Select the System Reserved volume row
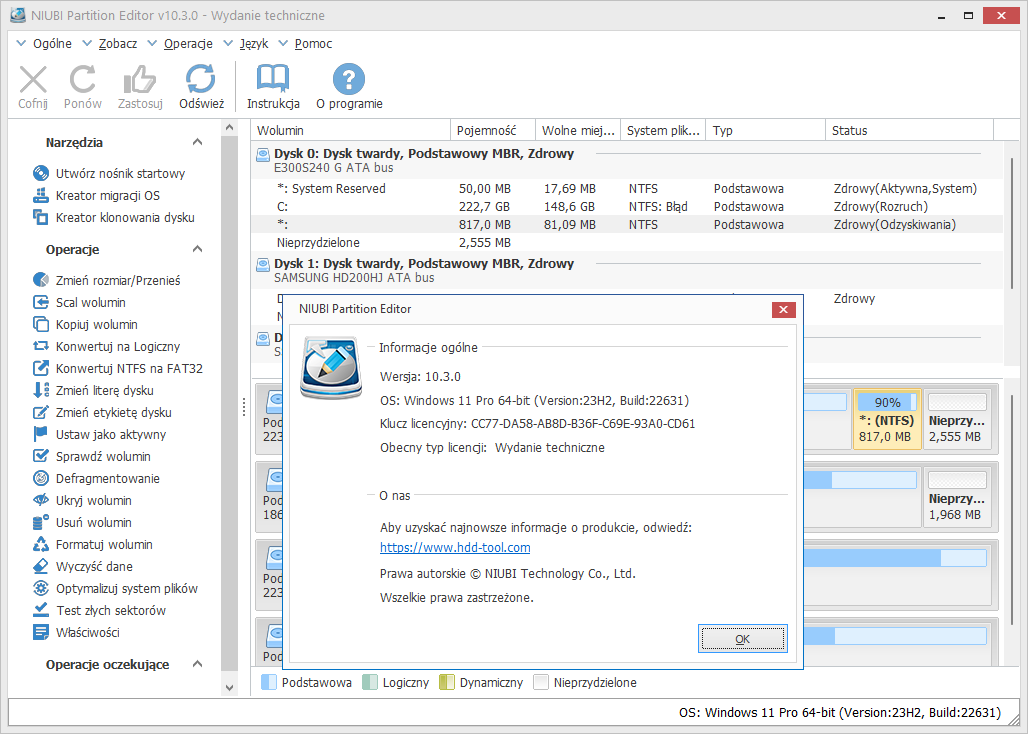The height and width of the screenshot is (734, 1028). (x=627, y=189)
